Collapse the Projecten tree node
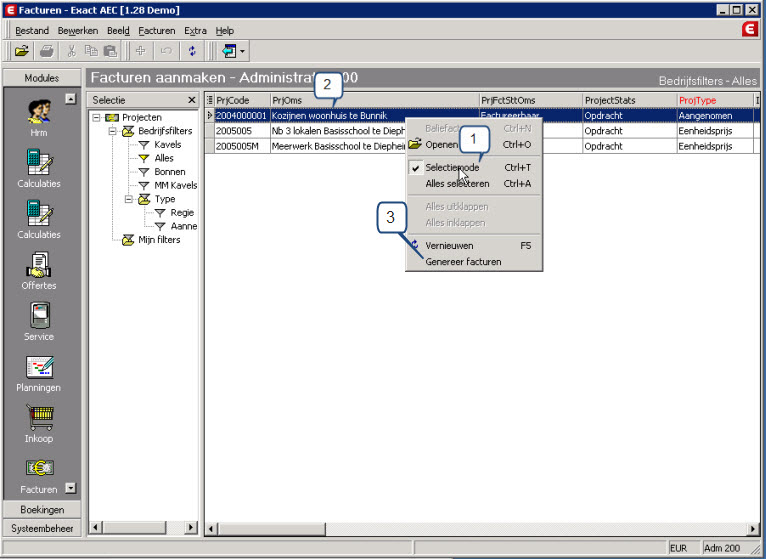Viewport: 766px width, 559px height. click(96, 118)
